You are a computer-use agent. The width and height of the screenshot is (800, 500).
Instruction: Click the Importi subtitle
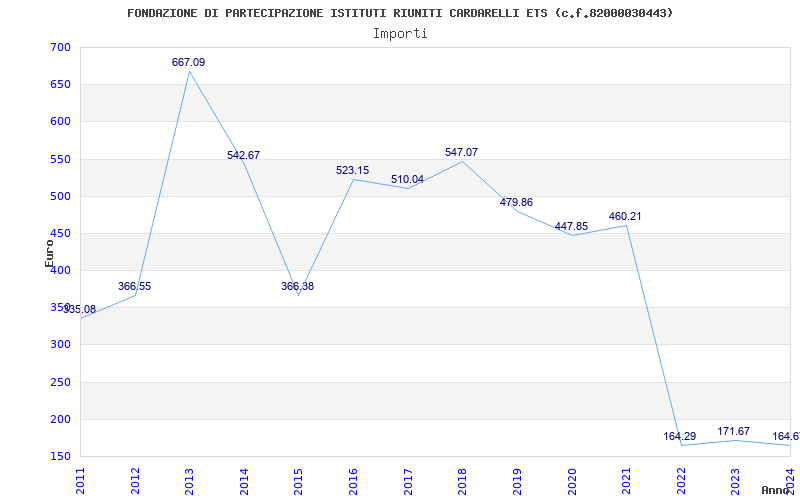(400, 34)
